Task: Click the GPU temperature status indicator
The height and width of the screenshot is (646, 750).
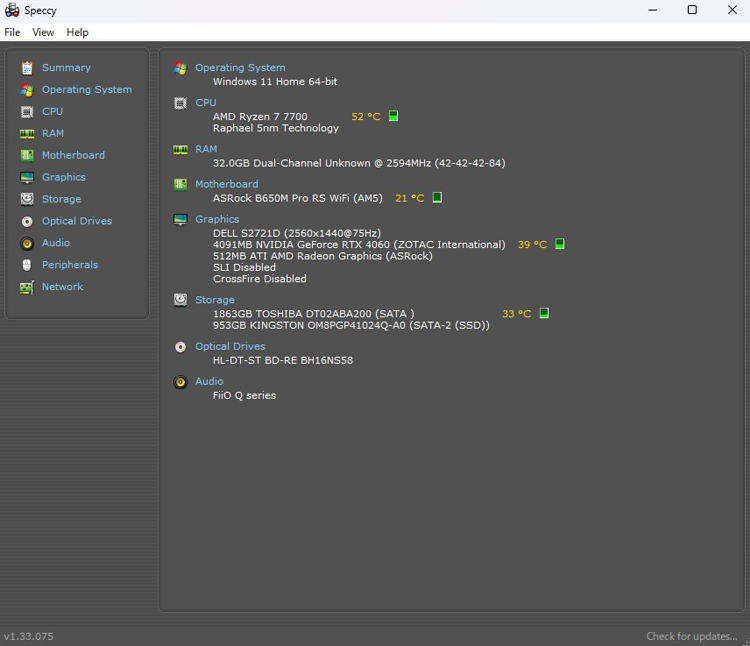Action: click(x=560, y=244)
